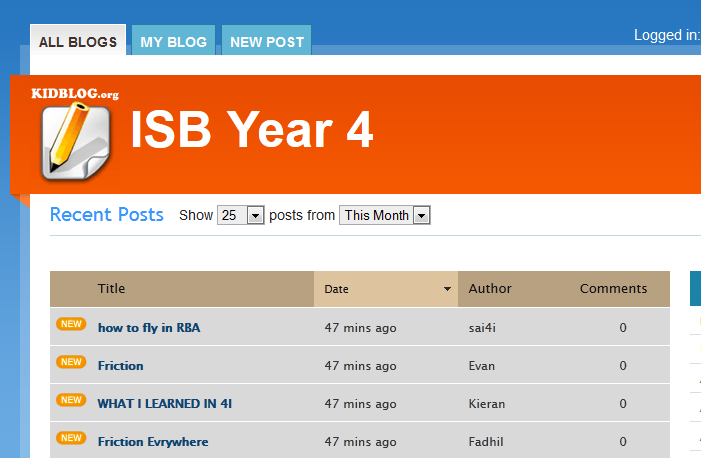Switch to the MY BLOG tab
This screenshot has width=701, height=458.
(173, 41)
